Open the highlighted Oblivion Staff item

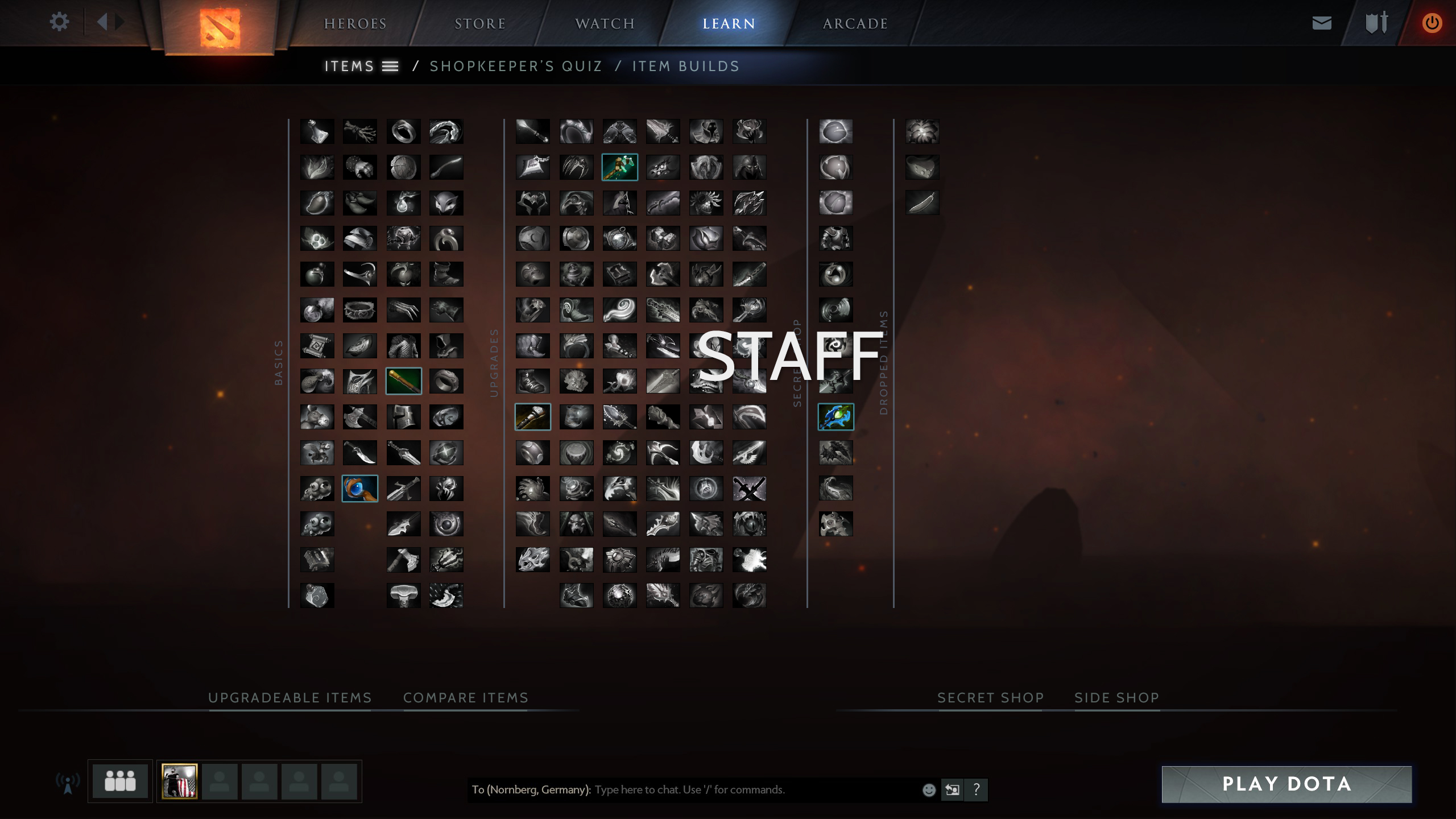[x=532, y=417]
